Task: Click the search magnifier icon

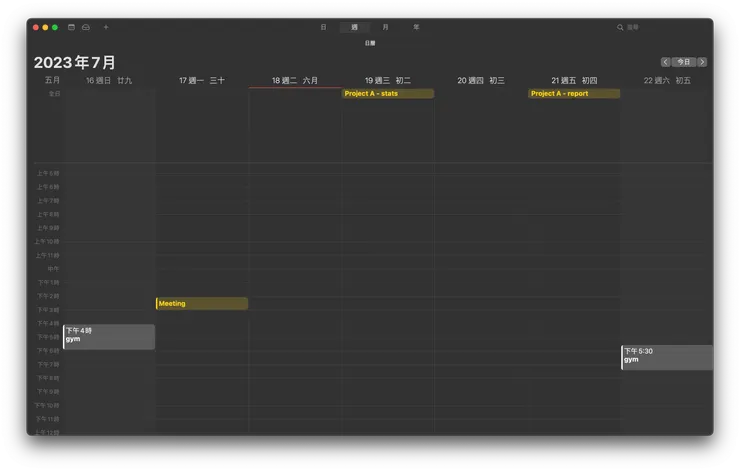Action: [x=620, y=27]
